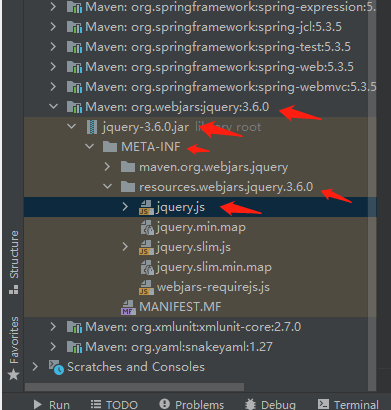This screenshot has height=410, width=391.
Task: Click the TODO list icon
Action: (x=96, y=405)
